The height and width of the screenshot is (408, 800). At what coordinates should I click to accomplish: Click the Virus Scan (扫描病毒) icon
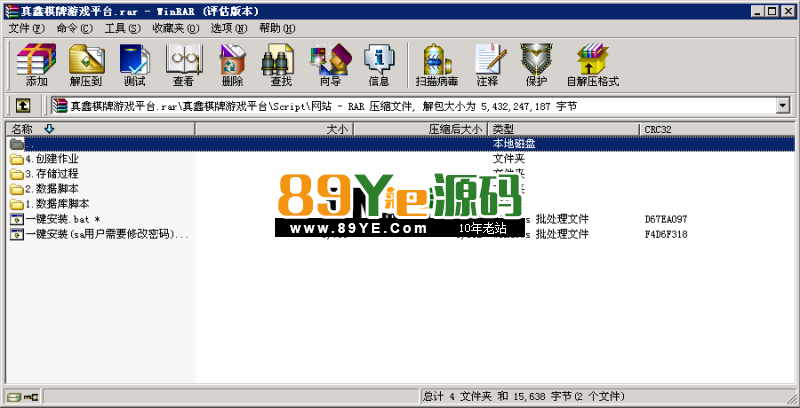[x=437, y=65]
